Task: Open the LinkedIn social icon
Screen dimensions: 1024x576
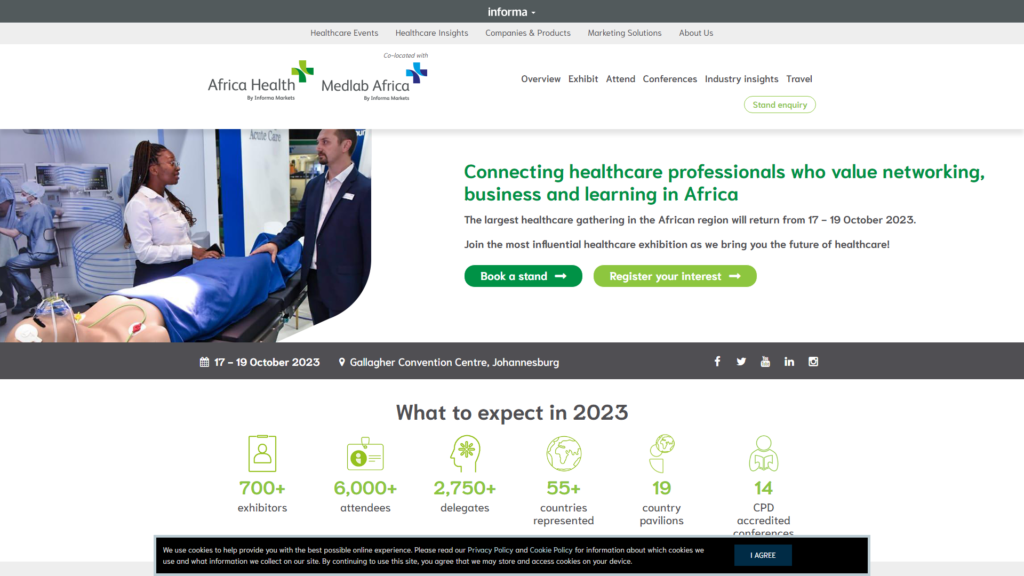Action: tap(789, 361)
